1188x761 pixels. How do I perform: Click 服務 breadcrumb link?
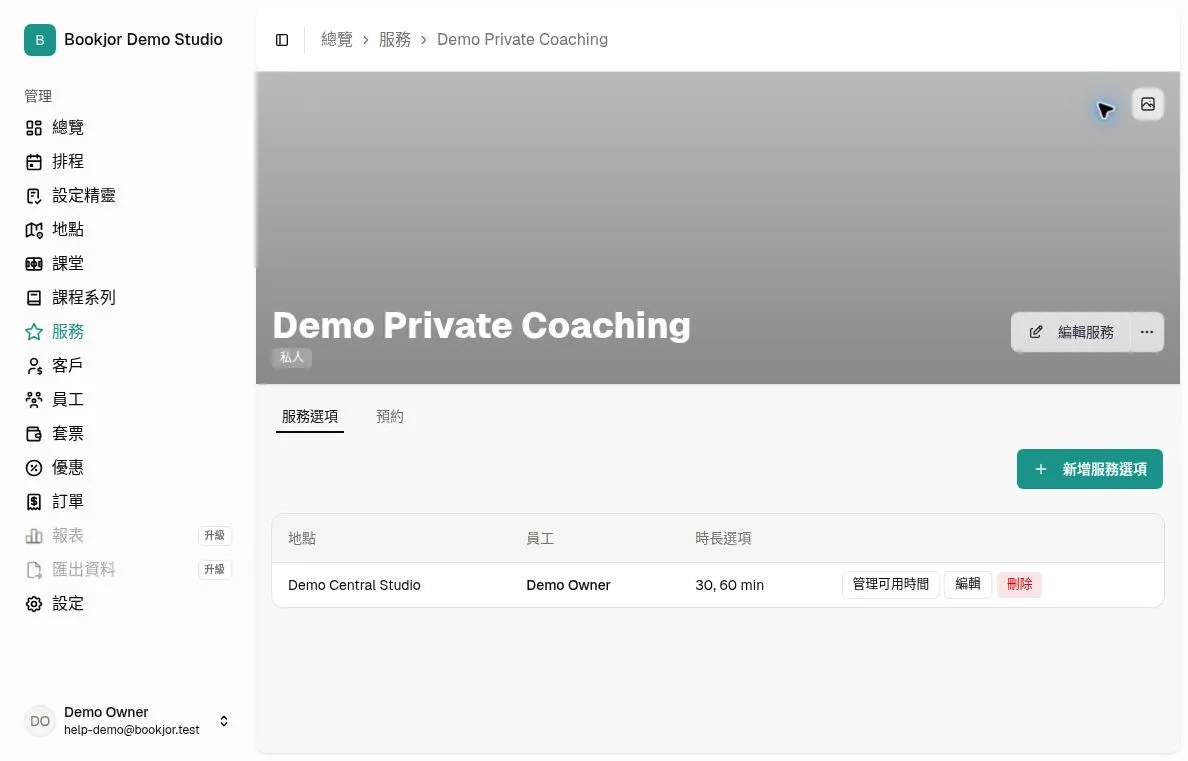[395, 39]
